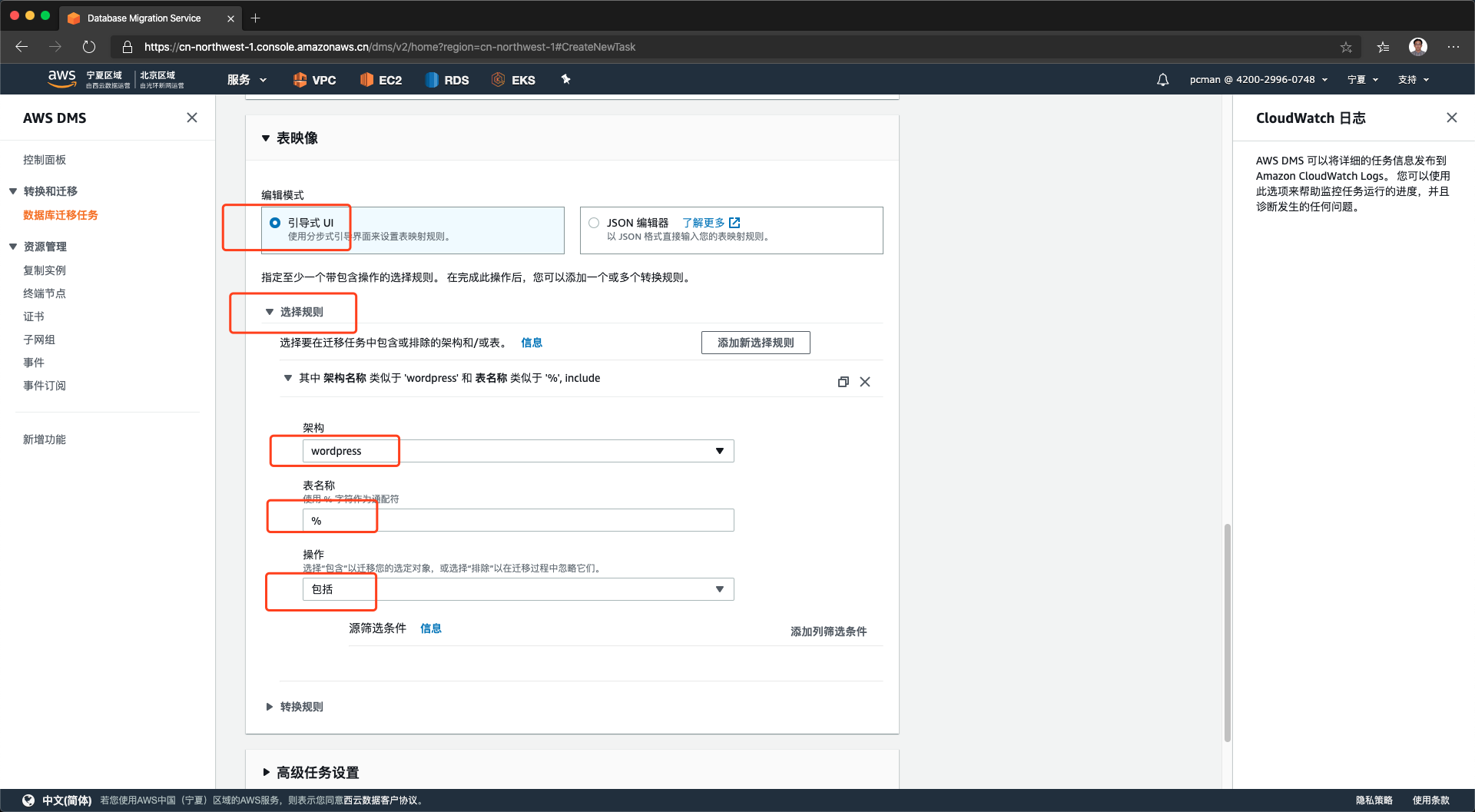The height and width of the screenshot is (812, 1475).
Task: Open the 操作 包括 dropdown
Action: coord(518,589)
